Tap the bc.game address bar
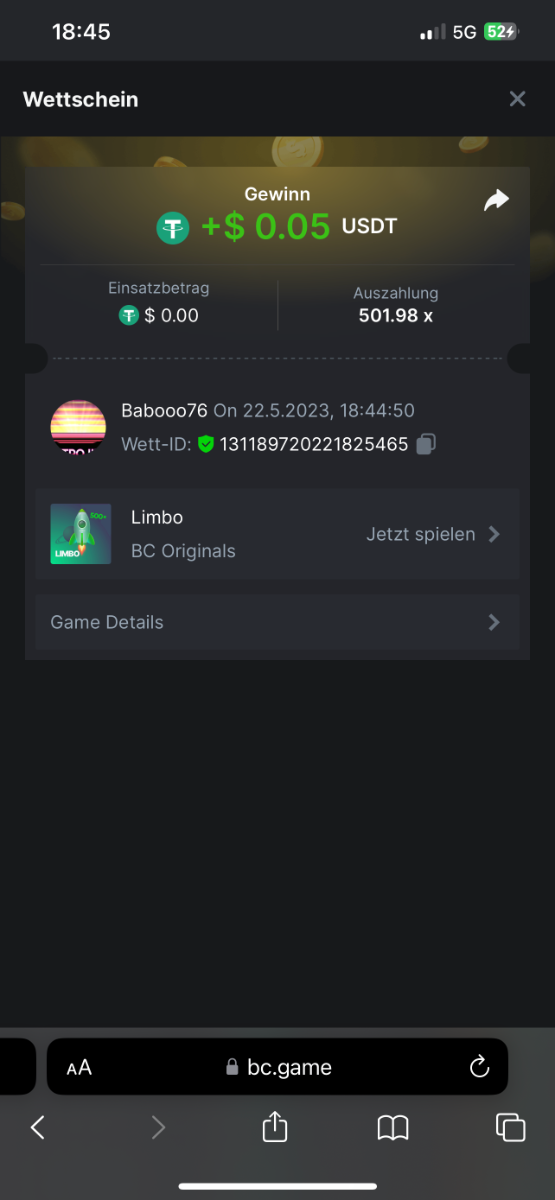The width and height of the screenshot is (555, 1200). point(277,1067)
